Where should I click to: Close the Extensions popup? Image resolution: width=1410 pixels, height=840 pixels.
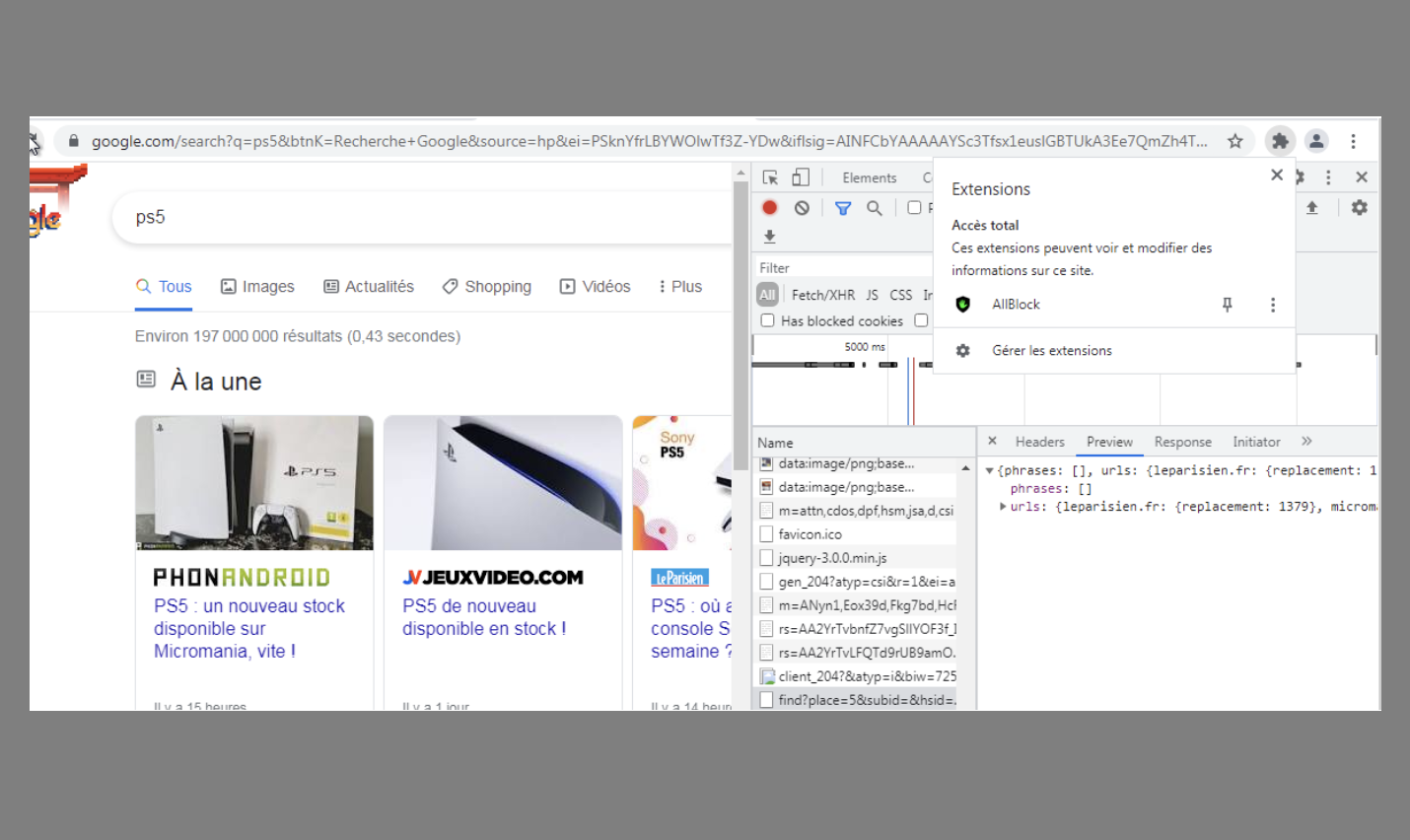coord(1277,175)
